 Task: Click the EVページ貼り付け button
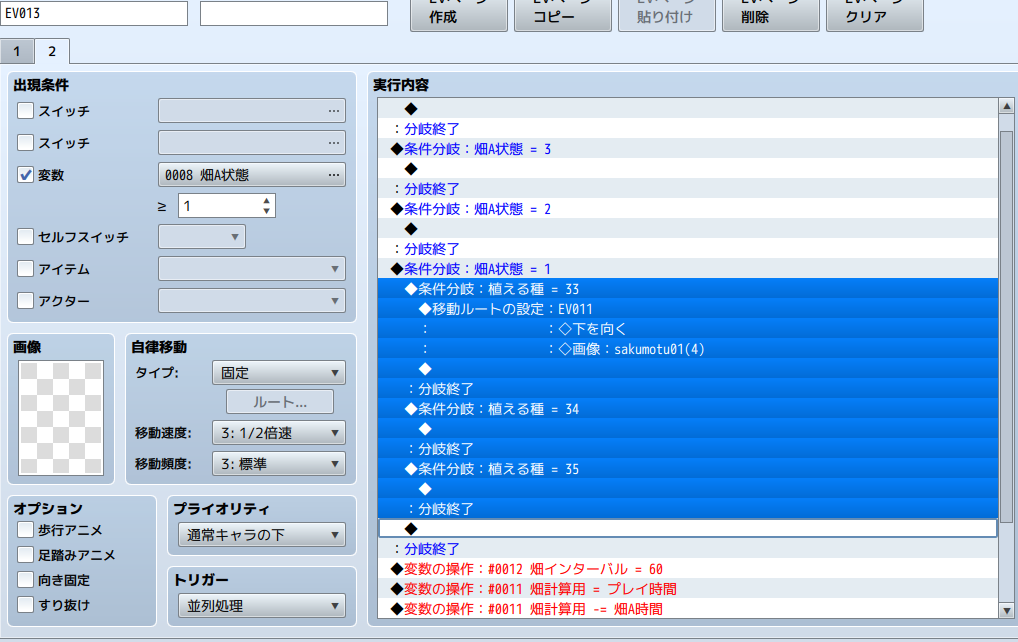[667, 14]
